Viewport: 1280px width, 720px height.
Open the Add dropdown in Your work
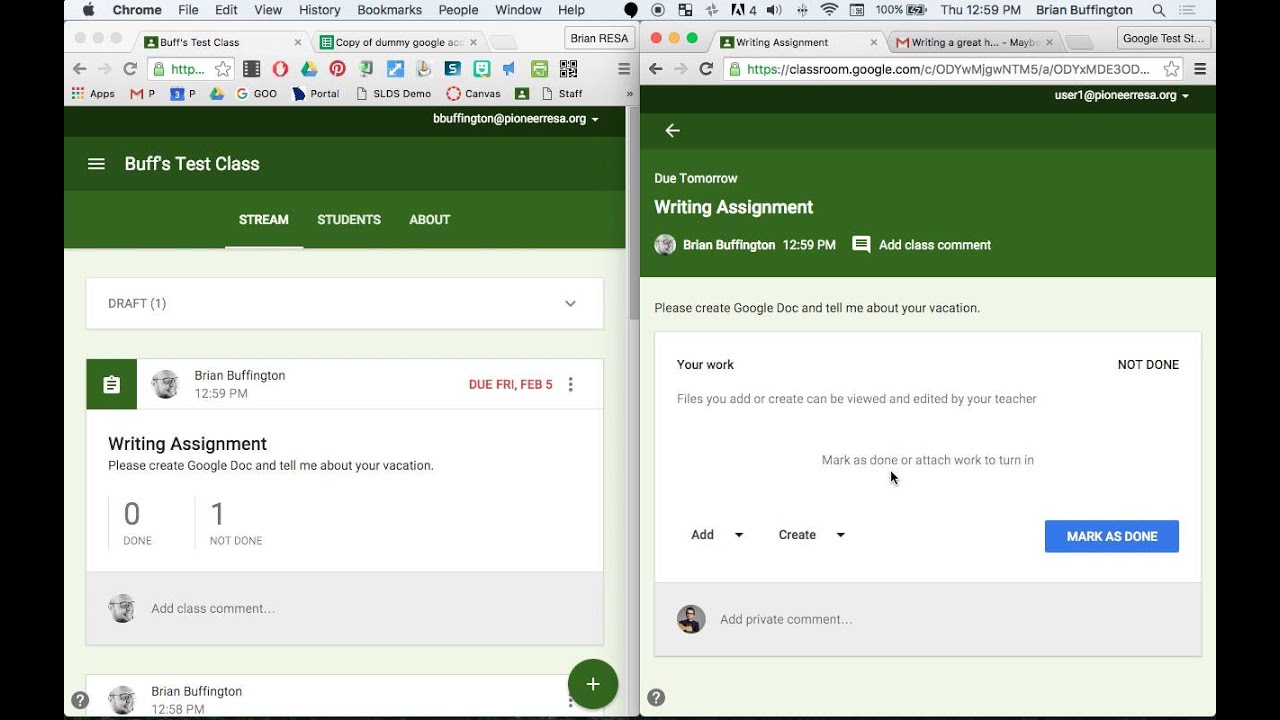click(x=717, y=535)
